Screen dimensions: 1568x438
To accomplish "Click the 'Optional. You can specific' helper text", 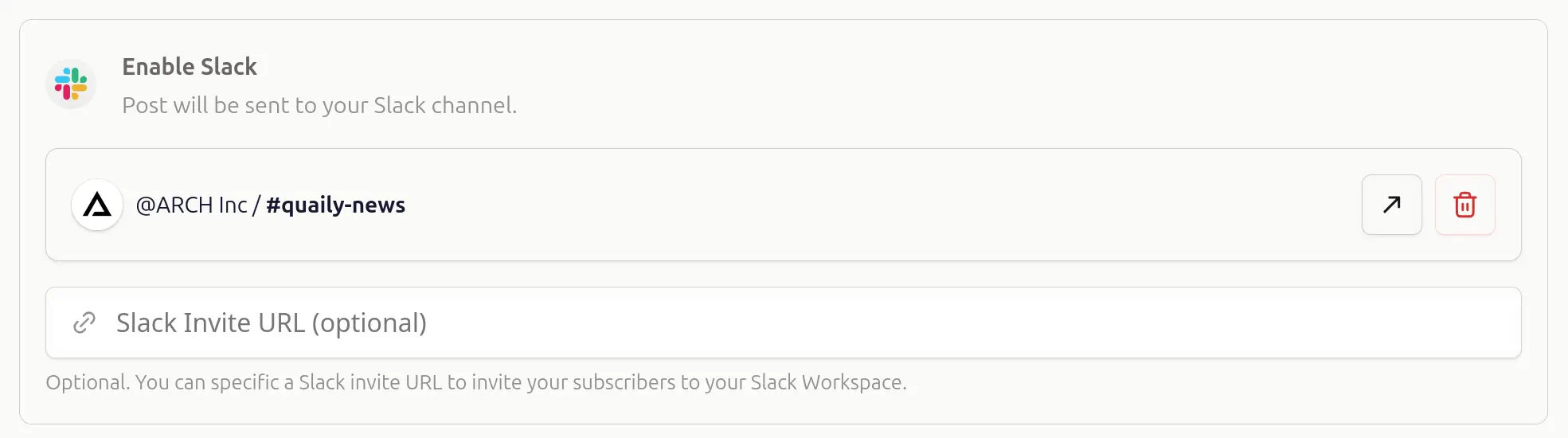I will pos(476,382).
